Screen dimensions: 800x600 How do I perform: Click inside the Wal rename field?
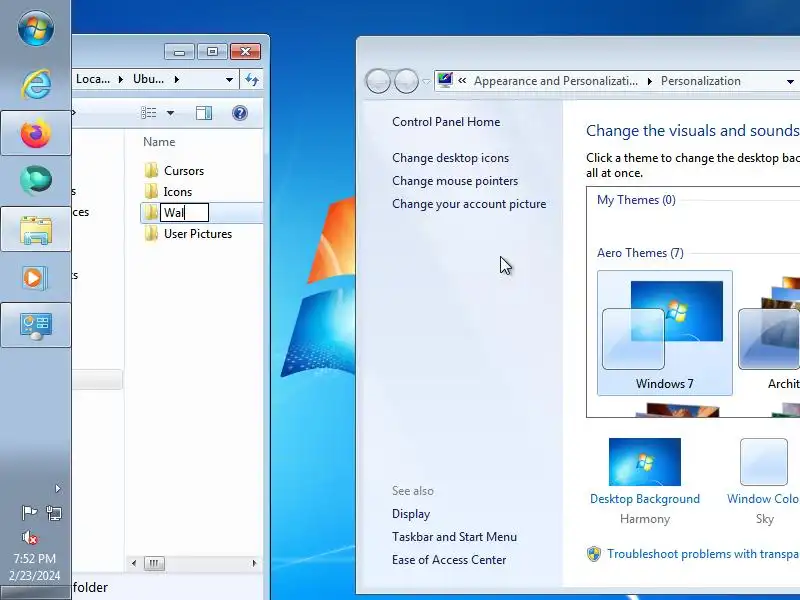tap(184, 213)
